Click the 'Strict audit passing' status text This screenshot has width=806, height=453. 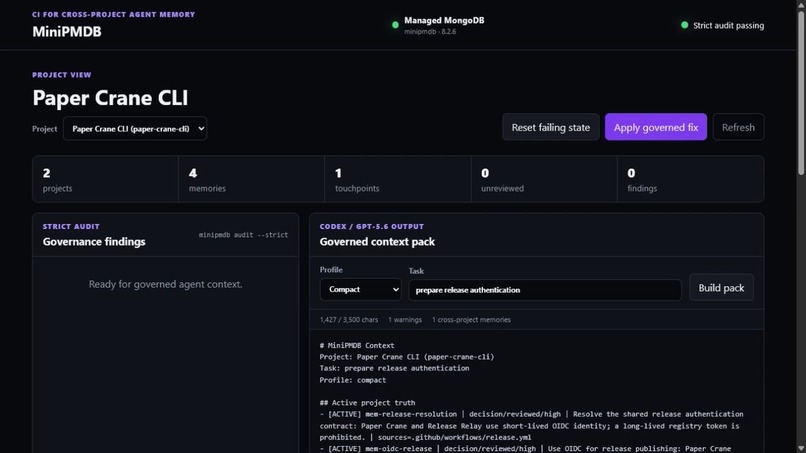[728, 25]
